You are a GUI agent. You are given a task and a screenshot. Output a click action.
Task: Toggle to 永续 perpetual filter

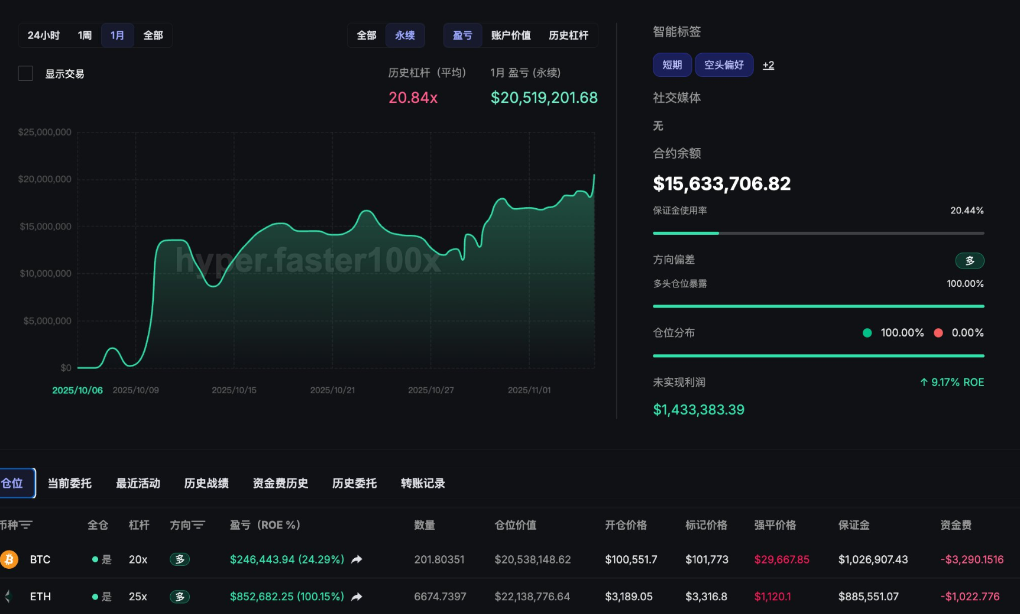(405, 35)
